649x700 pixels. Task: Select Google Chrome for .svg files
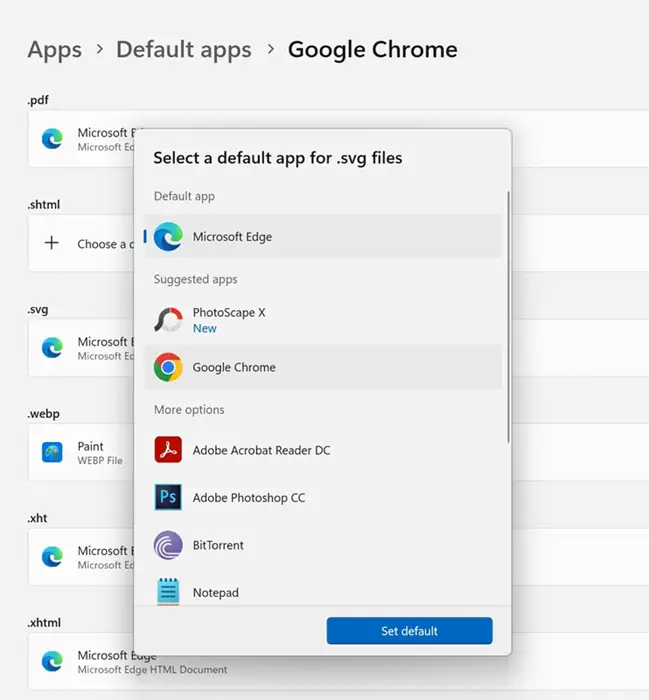click(323, 367)
